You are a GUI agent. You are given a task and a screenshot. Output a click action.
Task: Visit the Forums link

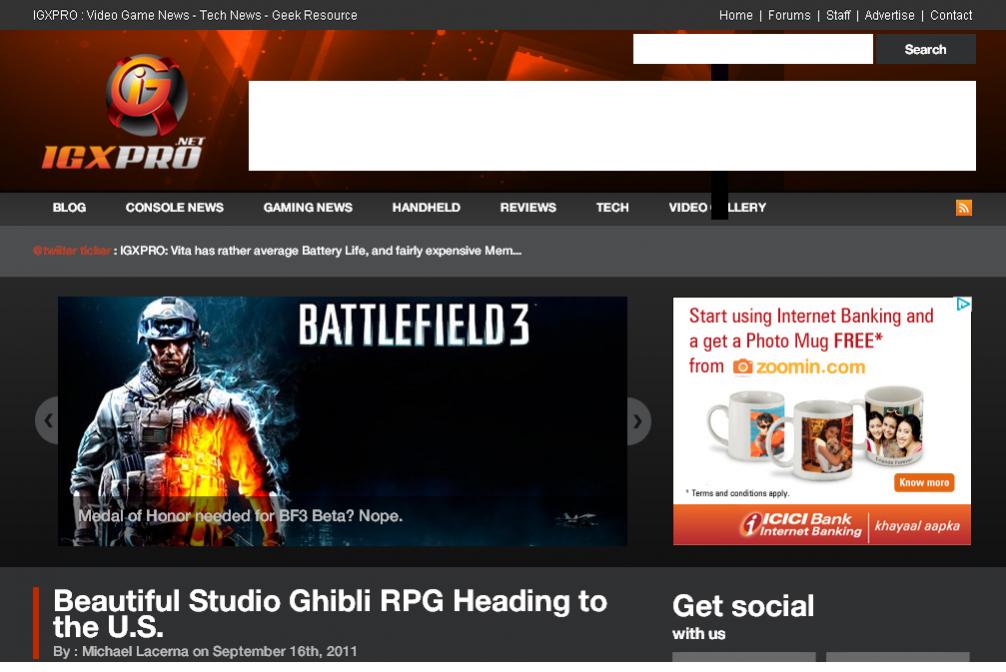789,15
